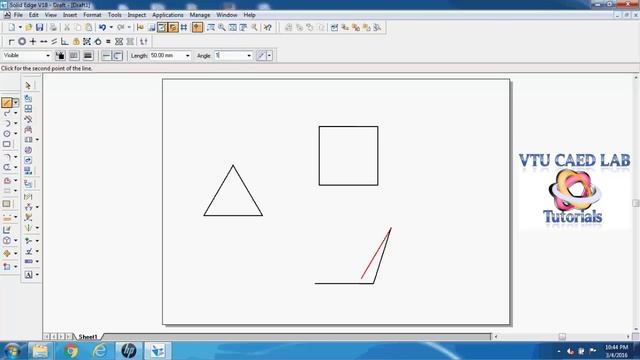Apply the Concentric relationship circle icon

(22, 41)
